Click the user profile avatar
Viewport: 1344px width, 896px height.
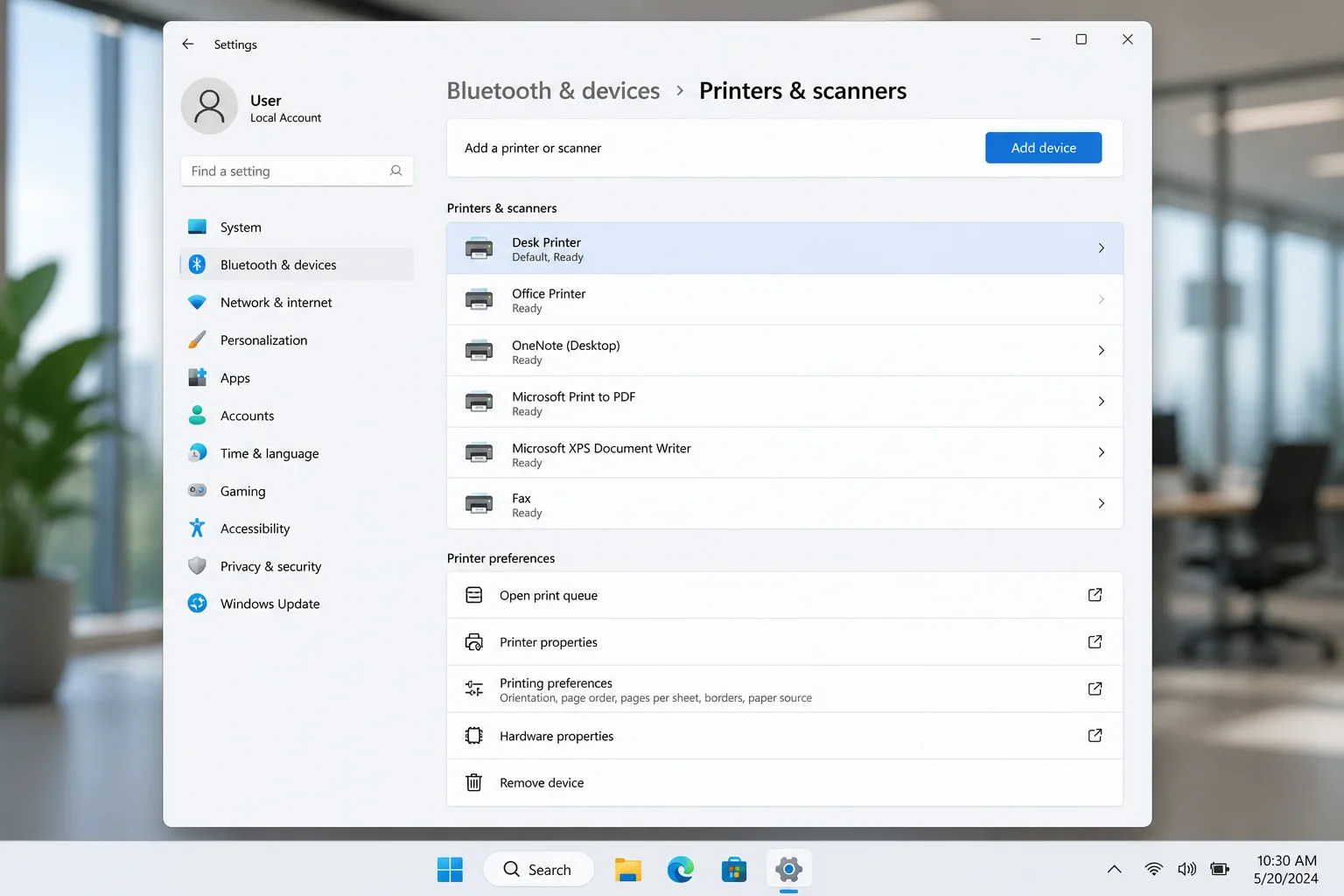coord(209,106)
